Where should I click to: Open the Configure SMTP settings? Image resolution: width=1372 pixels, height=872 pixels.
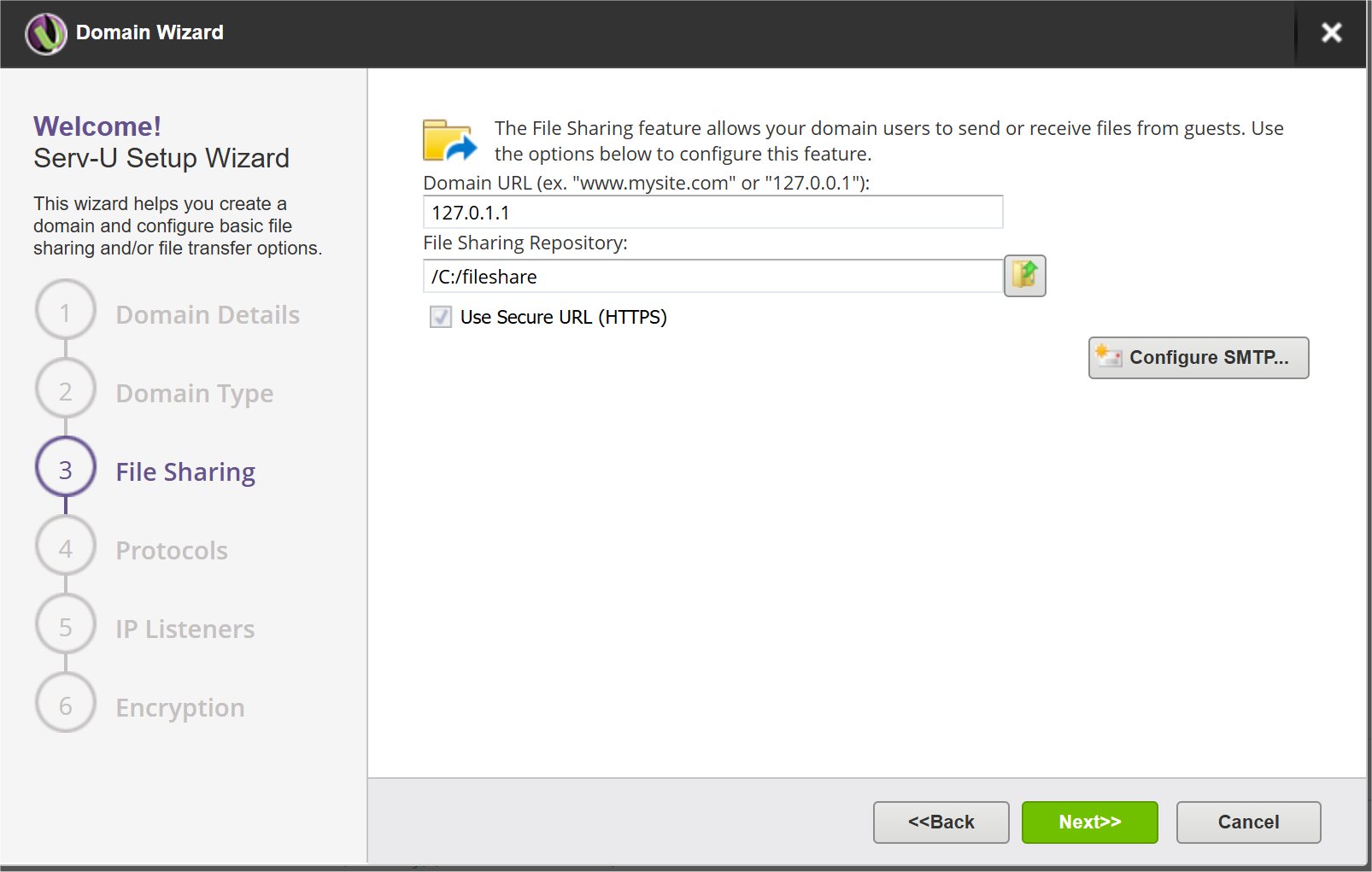click(1199, 357)
